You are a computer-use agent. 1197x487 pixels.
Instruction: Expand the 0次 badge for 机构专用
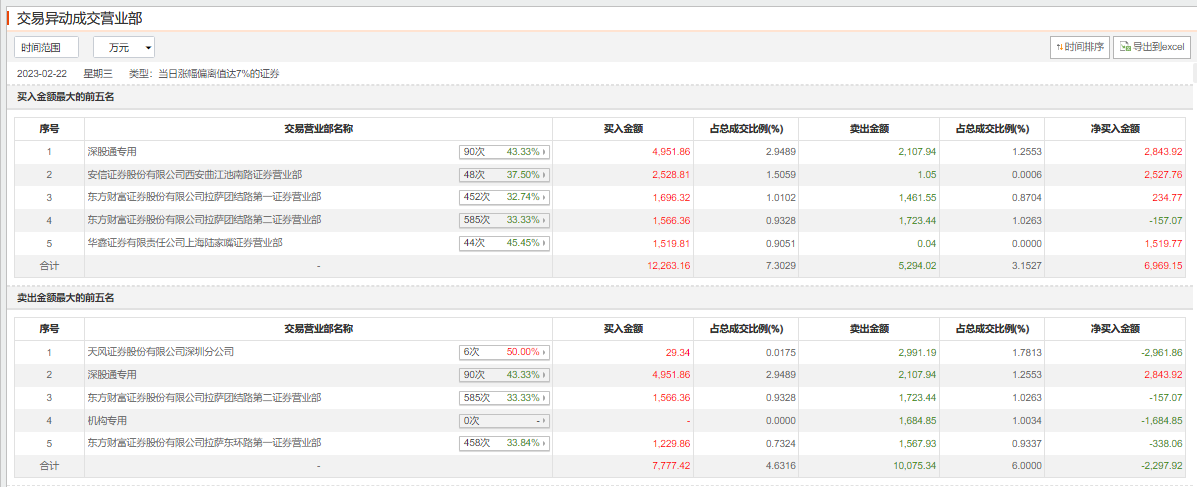pyautogui.click(x=505, y=421)
